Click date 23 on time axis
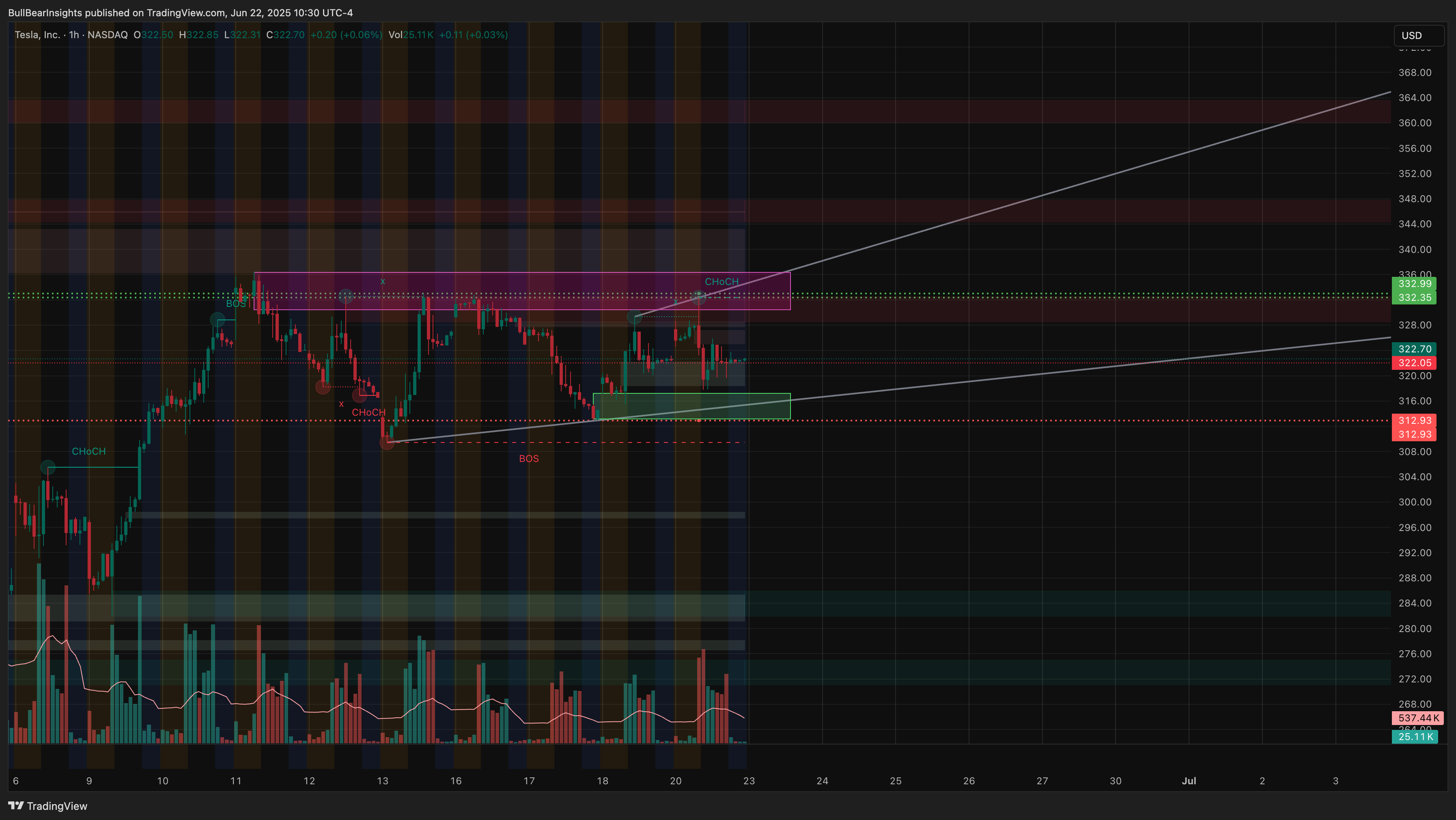Viewport: 1456px width, 820px height. click(x=749, y=781)
